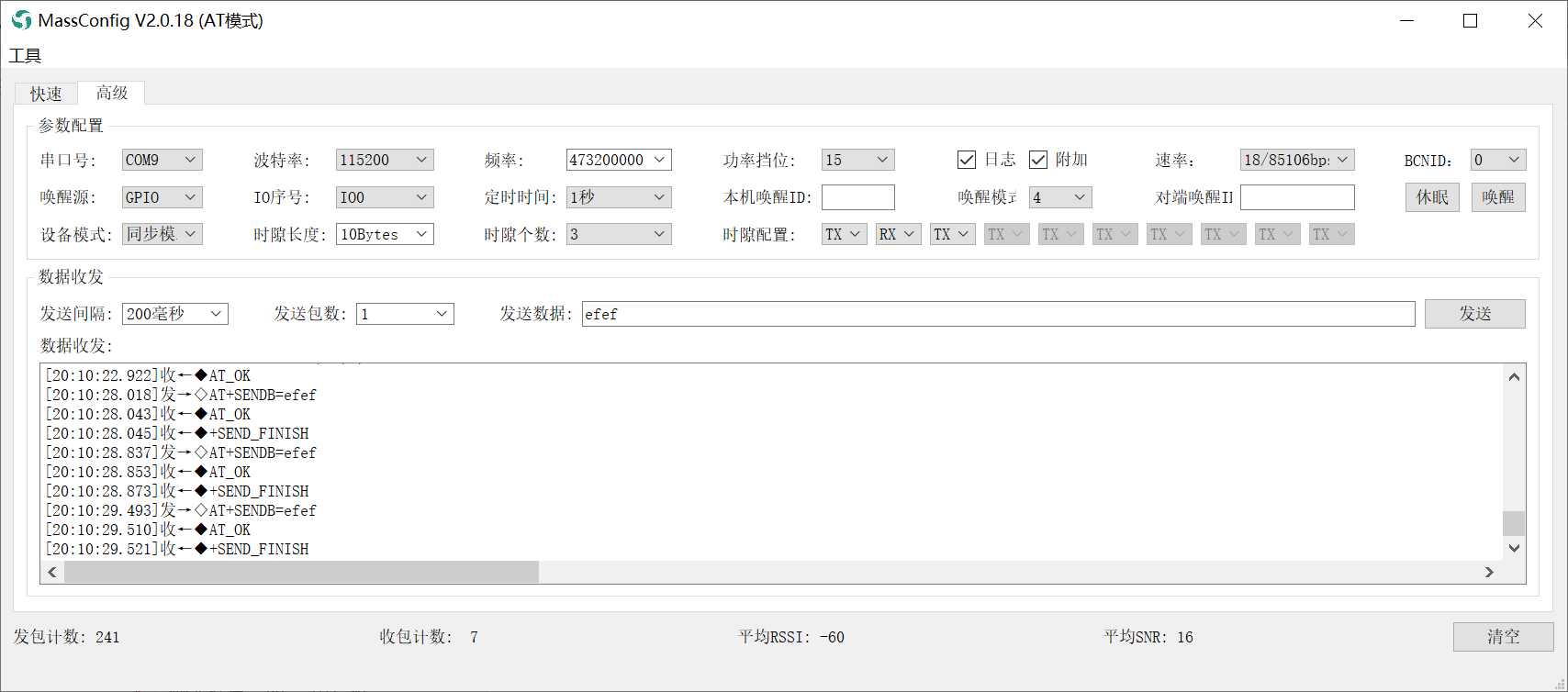The height and width of the screenshot is (692, 1568).
Task: Select log line timestamped 20:10:28.045
Action: click(x=177, y=433)
